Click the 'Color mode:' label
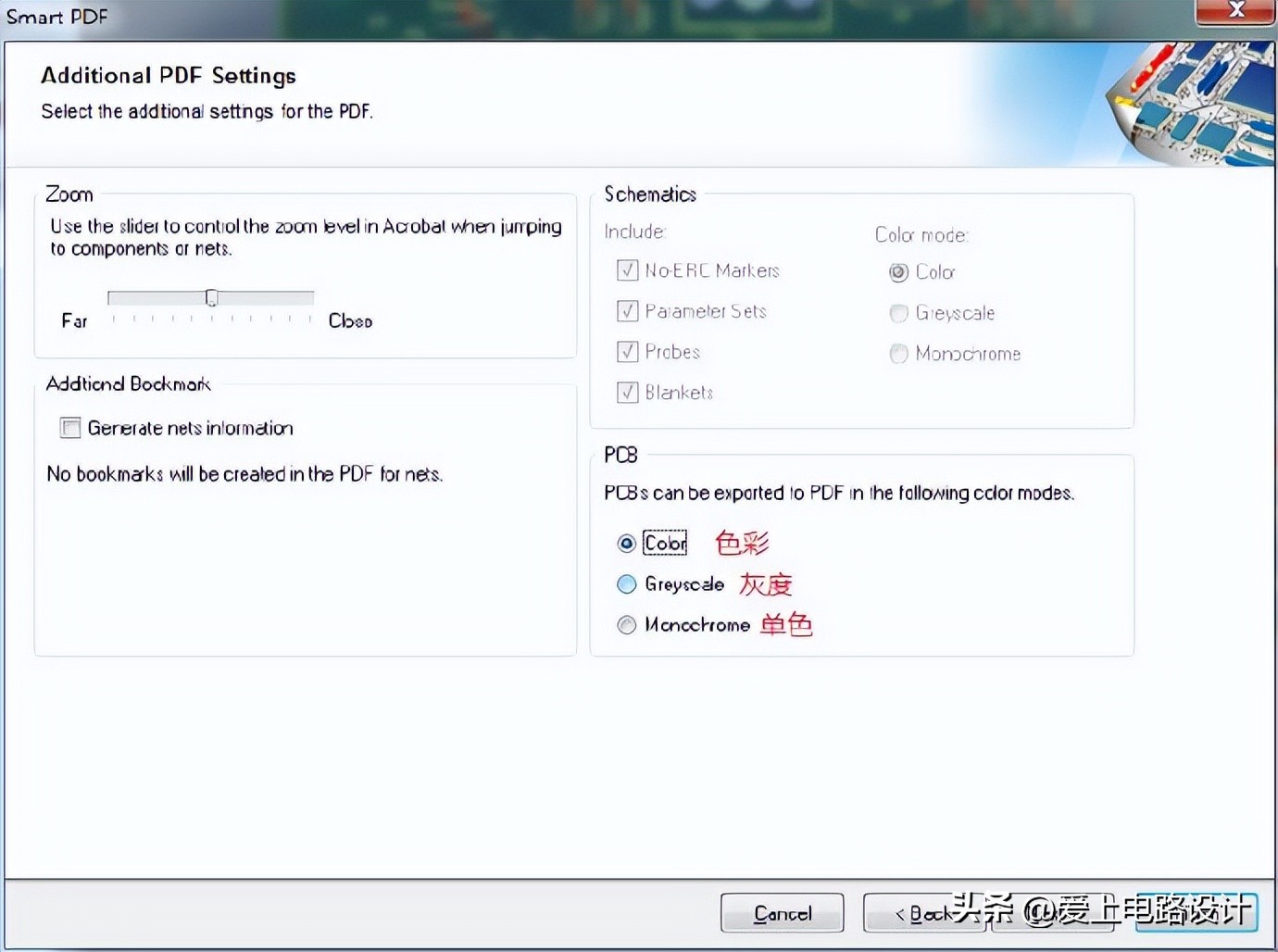Screen dimensions: 1278x952 click(x=921, y=235)
